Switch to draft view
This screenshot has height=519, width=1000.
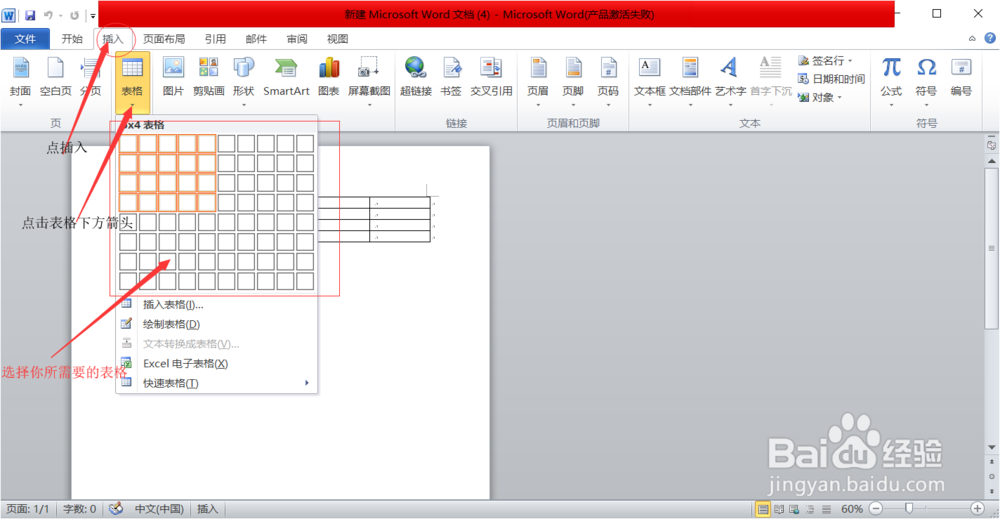coord(826,509)
